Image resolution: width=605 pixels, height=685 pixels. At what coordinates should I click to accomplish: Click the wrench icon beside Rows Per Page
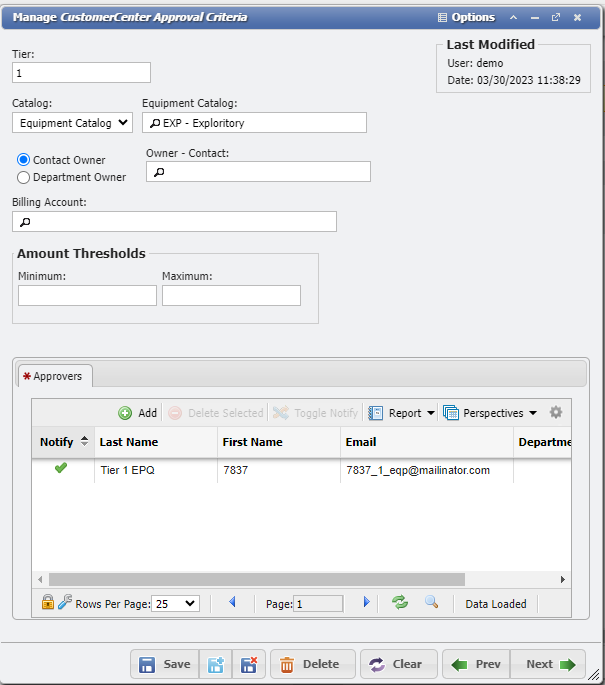65,603
